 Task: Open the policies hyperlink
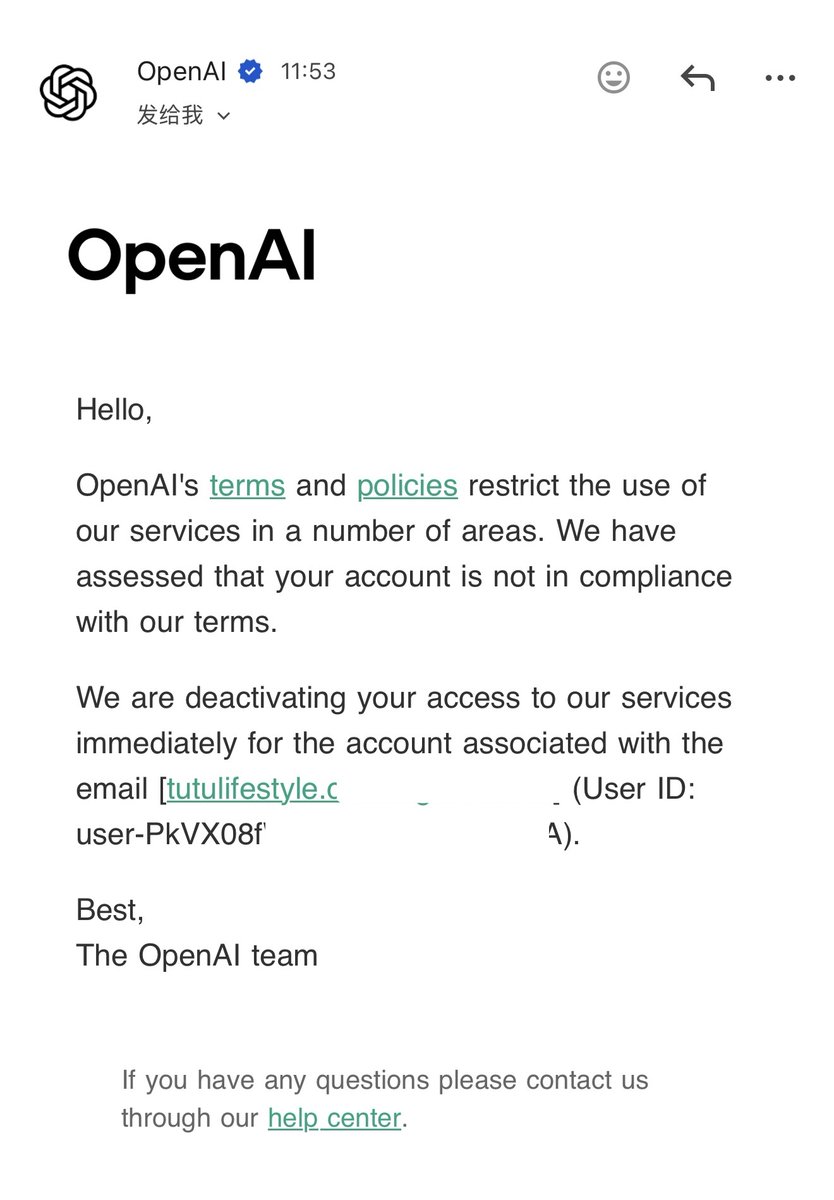(406, 486)
